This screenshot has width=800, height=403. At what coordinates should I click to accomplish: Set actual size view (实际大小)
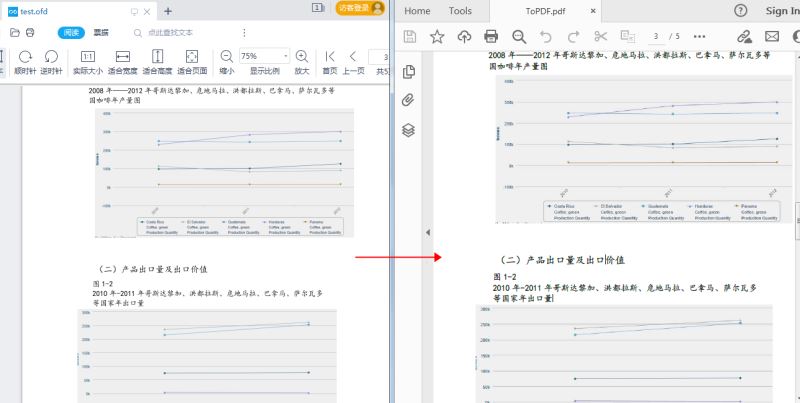click(88, 62)
